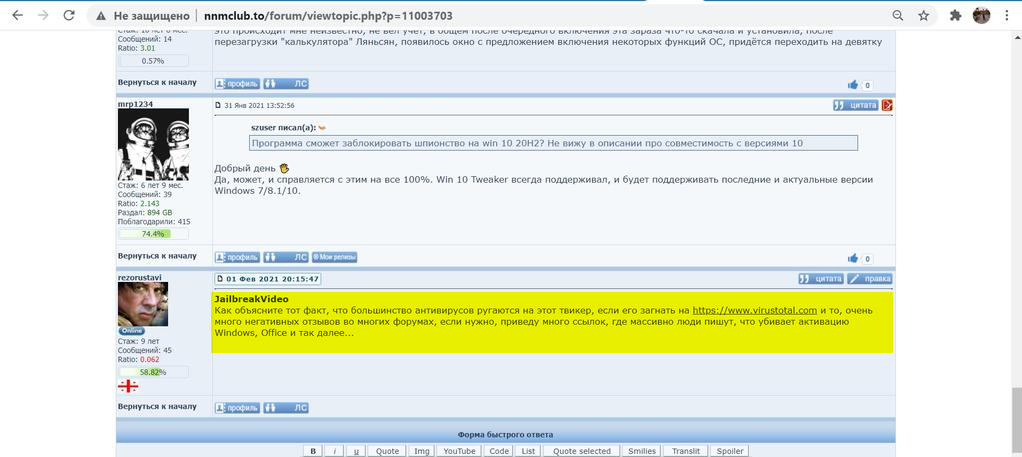Edit rezorustavi's post with правка button

pyautogui.click(x=869, y=278)
